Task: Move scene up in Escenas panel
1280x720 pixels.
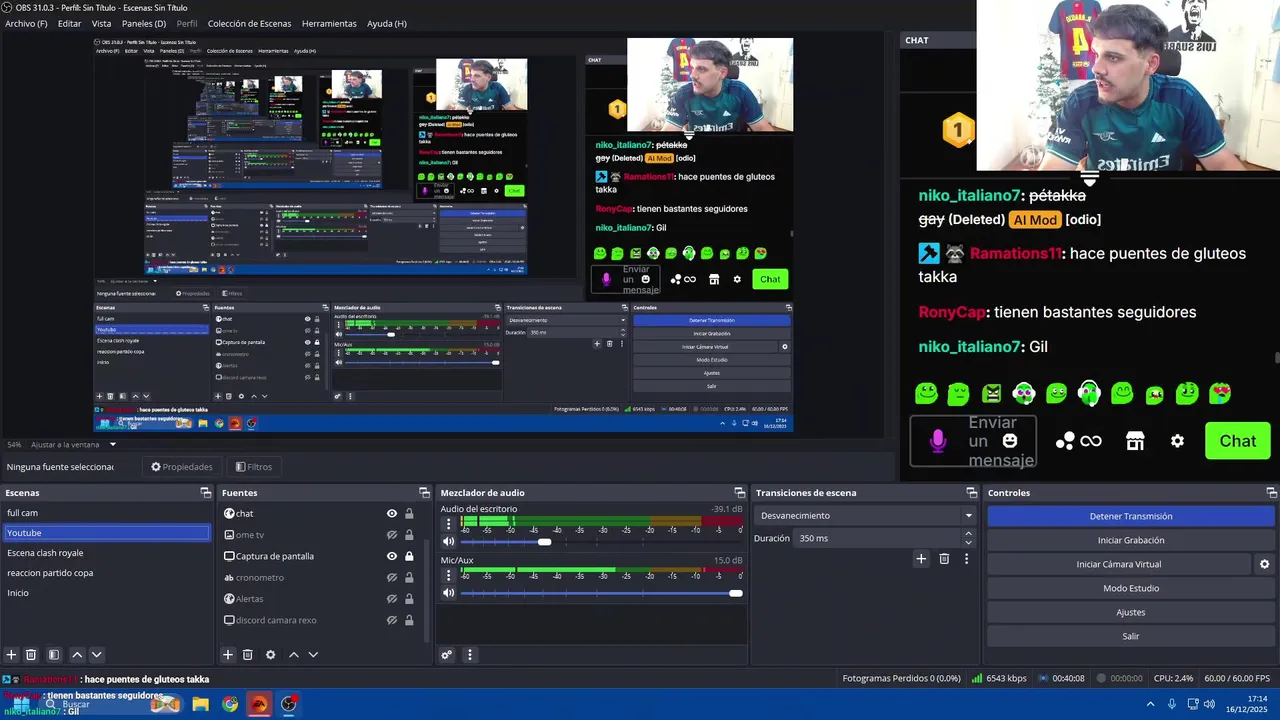Action: 77,655
